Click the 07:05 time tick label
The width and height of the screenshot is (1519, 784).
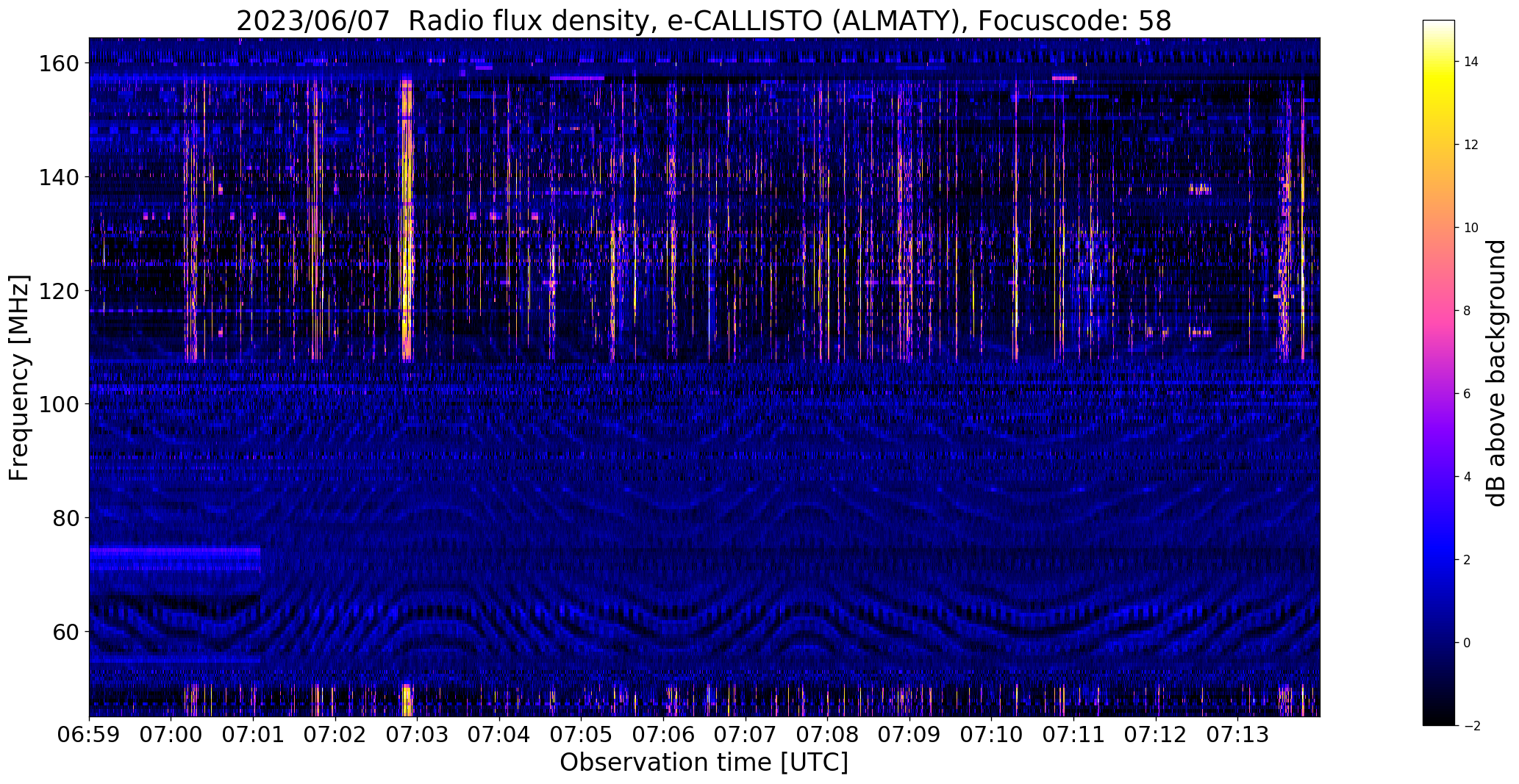point(581,735)
